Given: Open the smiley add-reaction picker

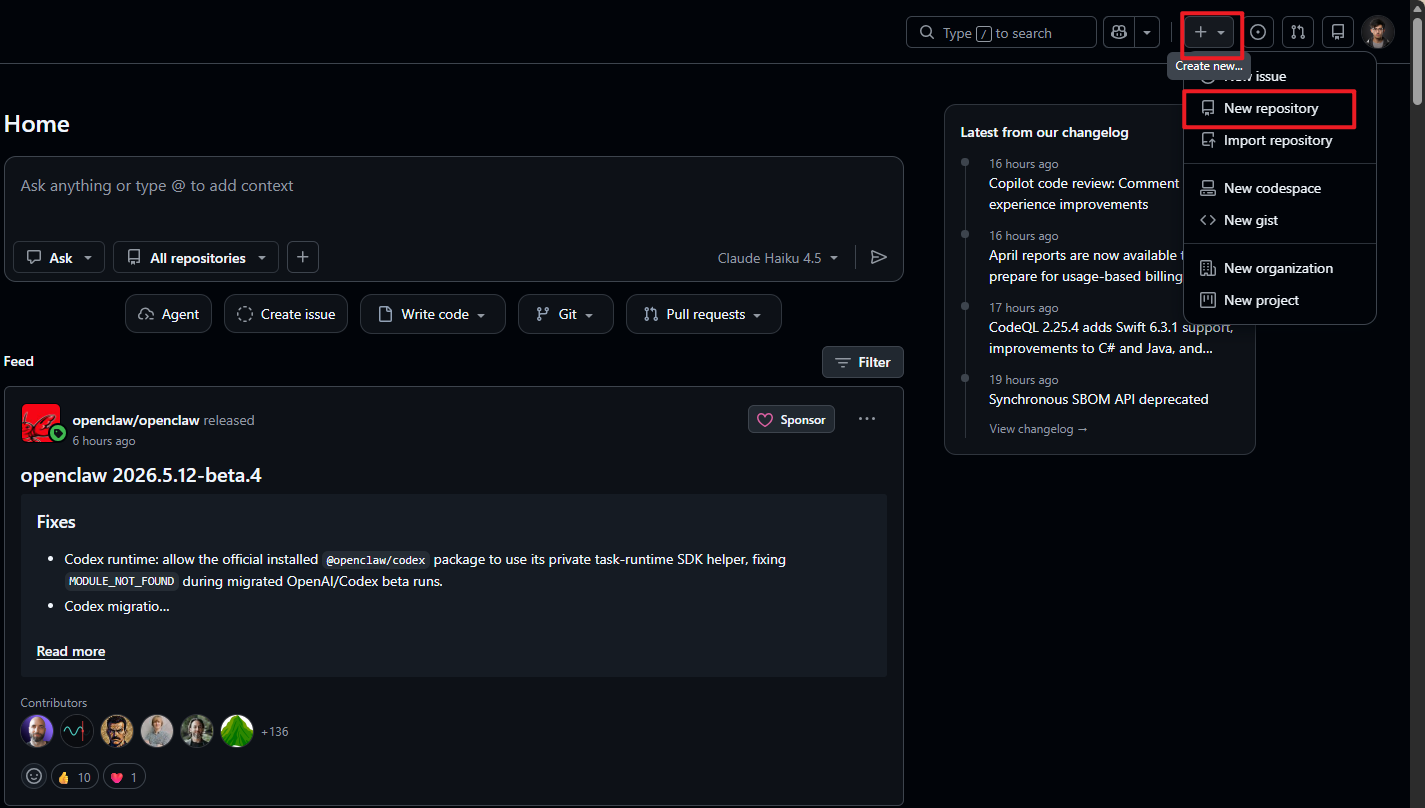Looking at the screenshot, I should coord(34,776).
